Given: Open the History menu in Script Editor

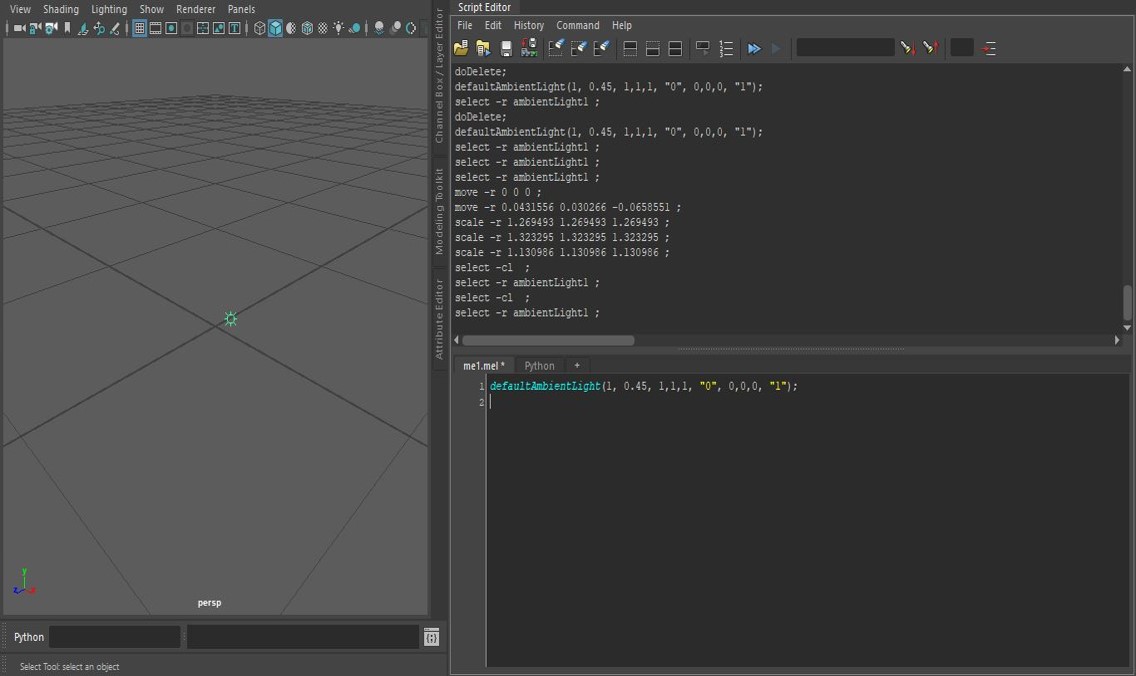Looking at the screenshot, I should [528, 25].
